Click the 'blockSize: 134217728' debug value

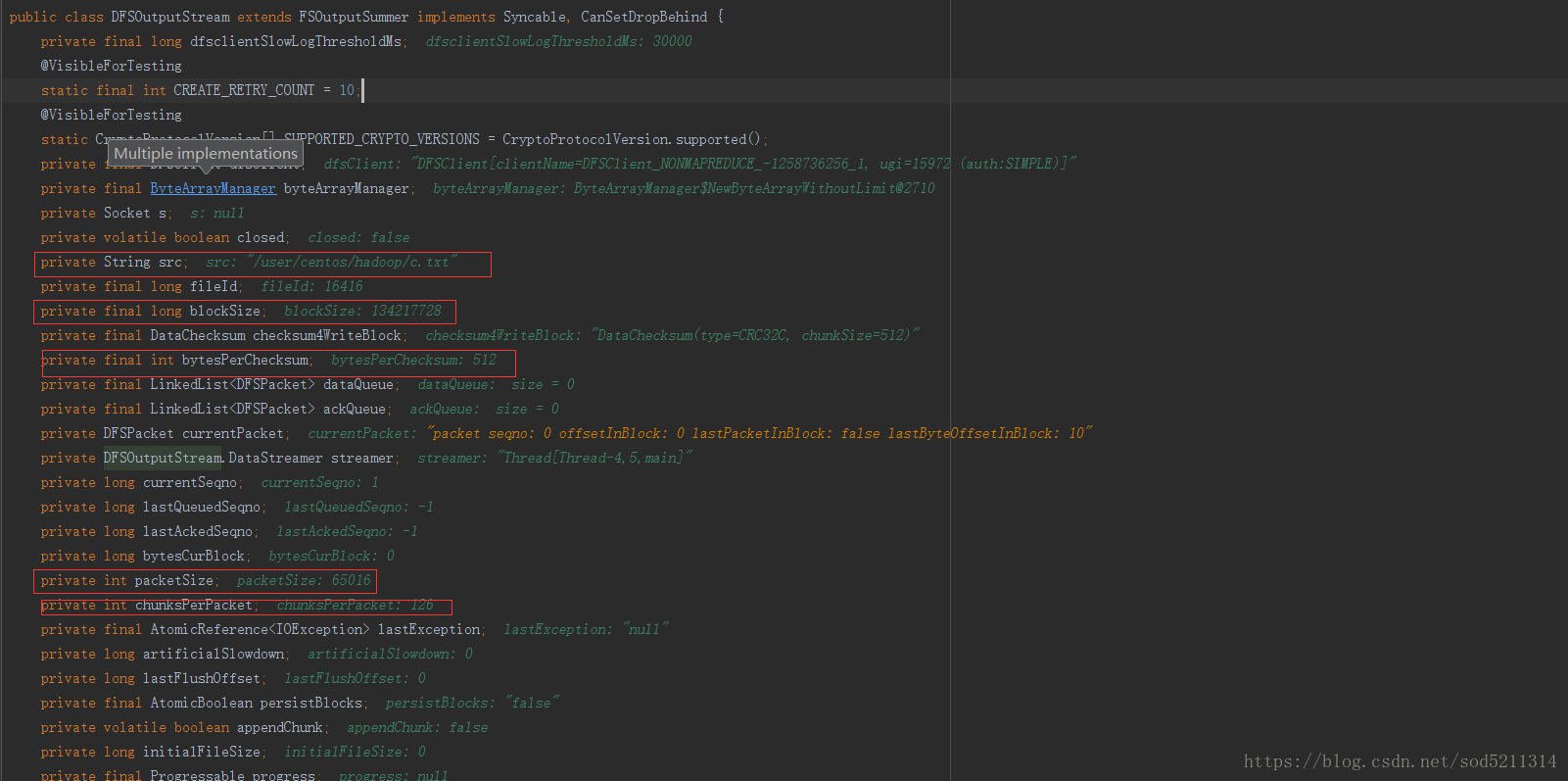click(x=362, y=311)
